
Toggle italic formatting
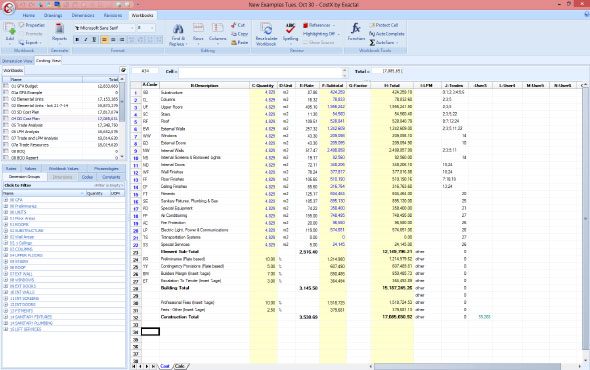point(86,40)
